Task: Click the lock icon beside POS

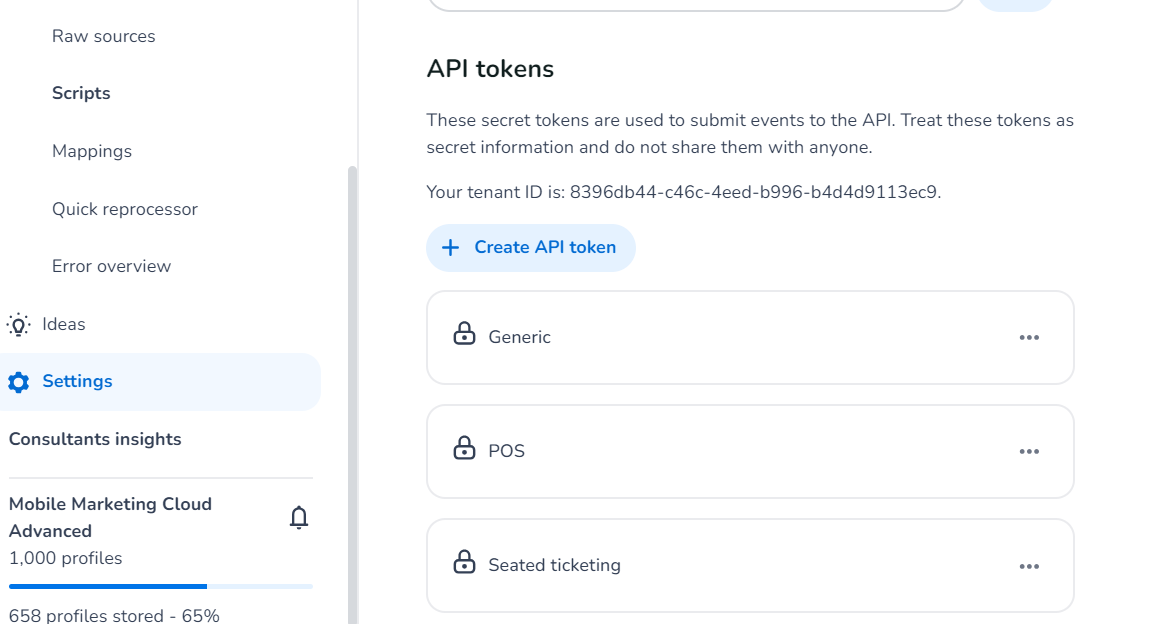Action: coord(464,448)
